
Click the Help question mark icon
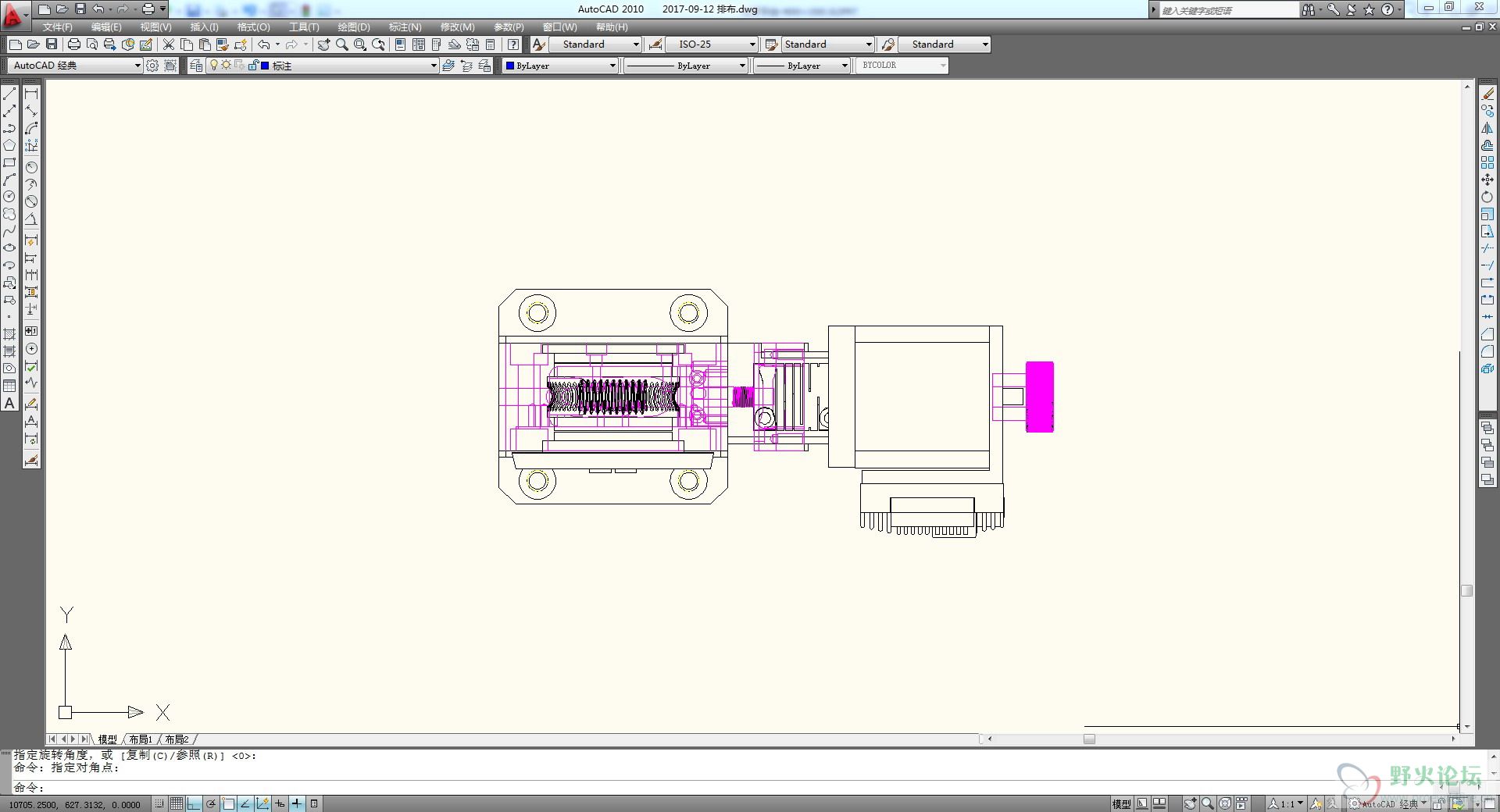click(513, 45)
